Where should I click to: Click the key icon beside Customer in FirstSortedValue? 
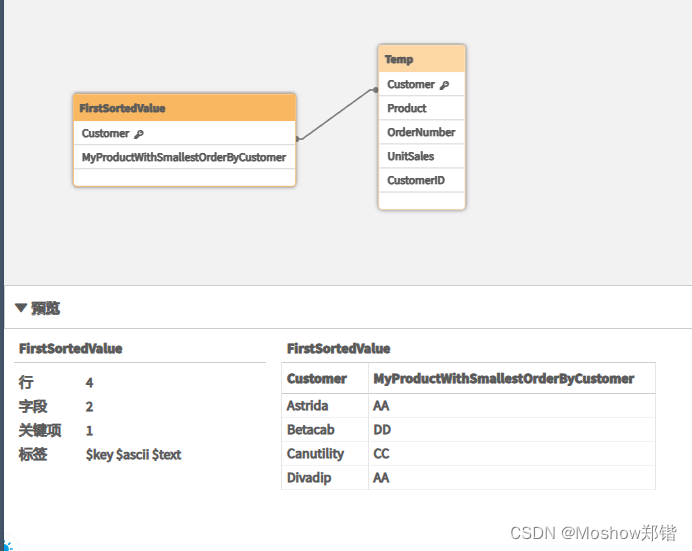coord(139,134)
